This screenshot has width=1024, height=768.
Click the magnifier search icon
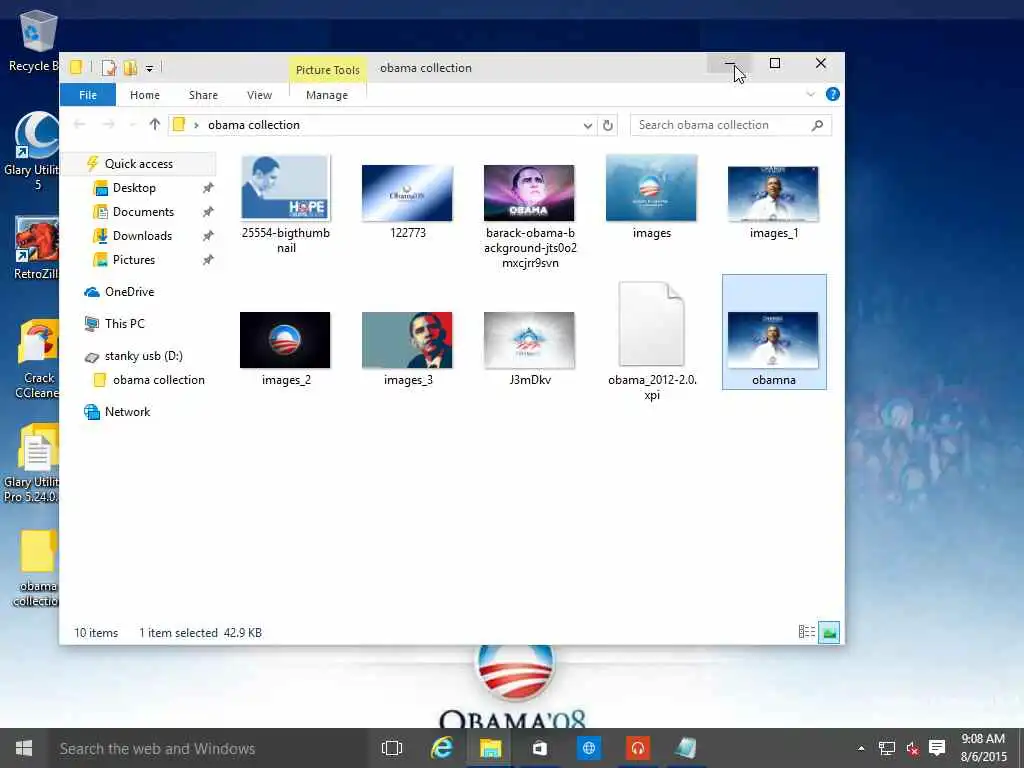pyautogui.click(x=817, y=125)
